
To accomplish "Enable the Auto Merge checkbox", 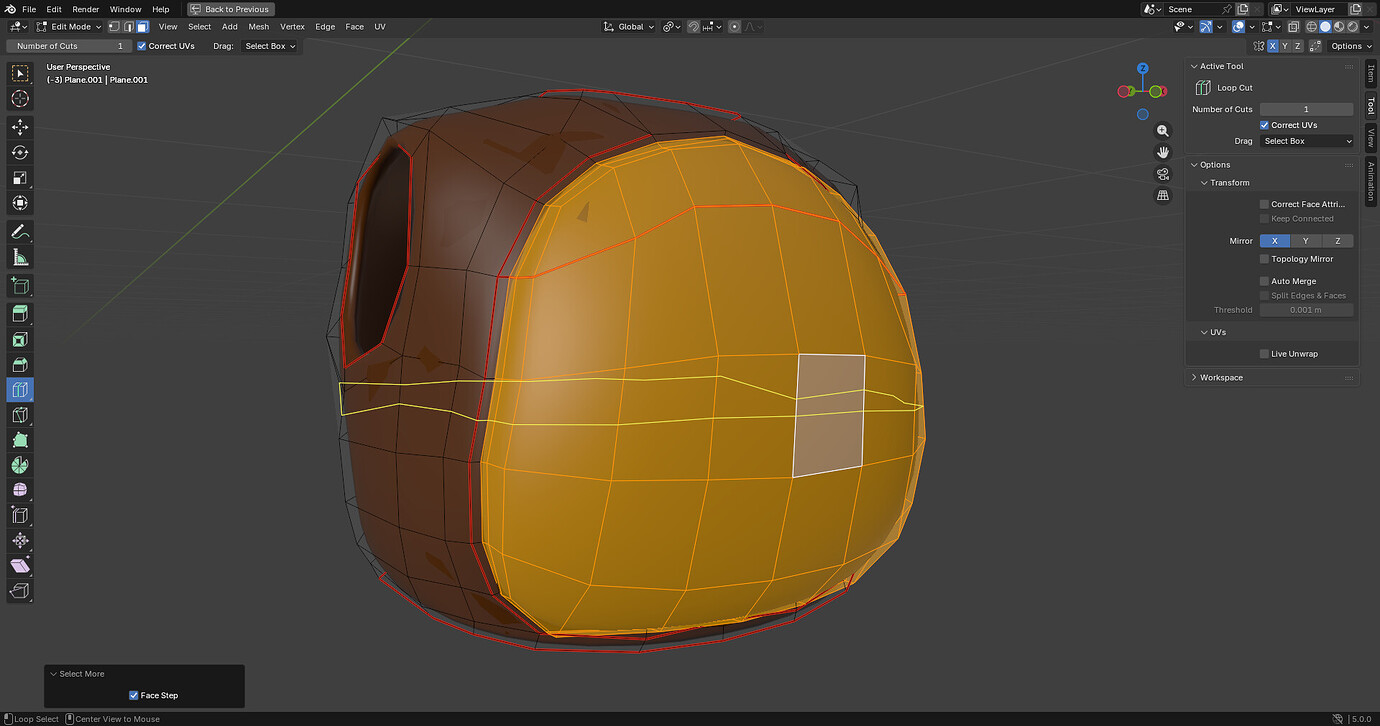I will tap(1265, 281).
